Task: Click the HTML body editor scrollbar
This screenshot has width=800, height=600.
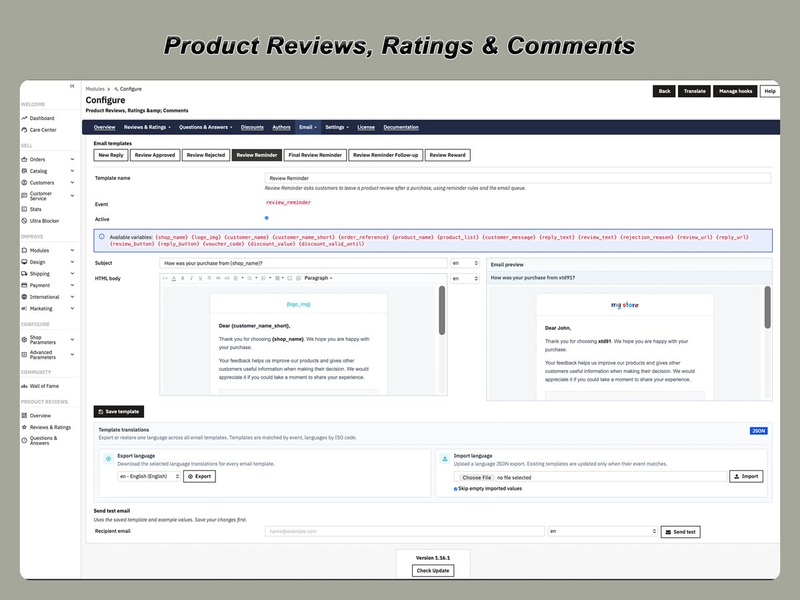Action: point(442,310)
